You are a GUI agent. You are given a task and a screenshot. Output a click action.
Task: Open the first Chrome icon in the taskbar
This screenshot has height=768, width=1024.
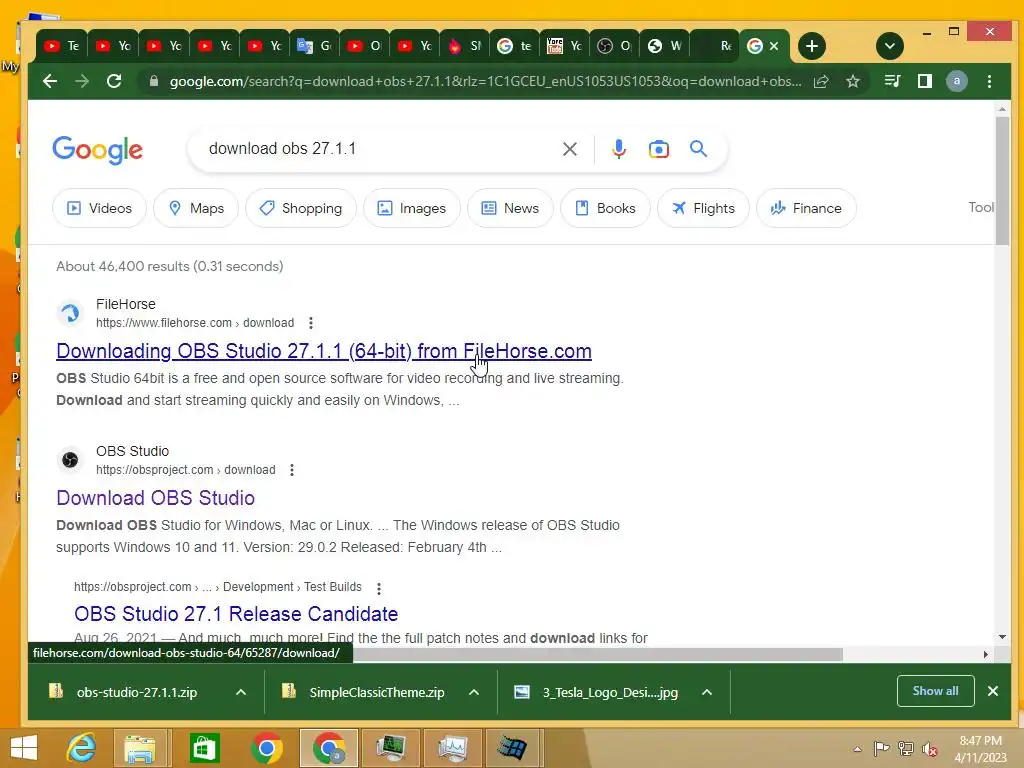click(266, 748)
